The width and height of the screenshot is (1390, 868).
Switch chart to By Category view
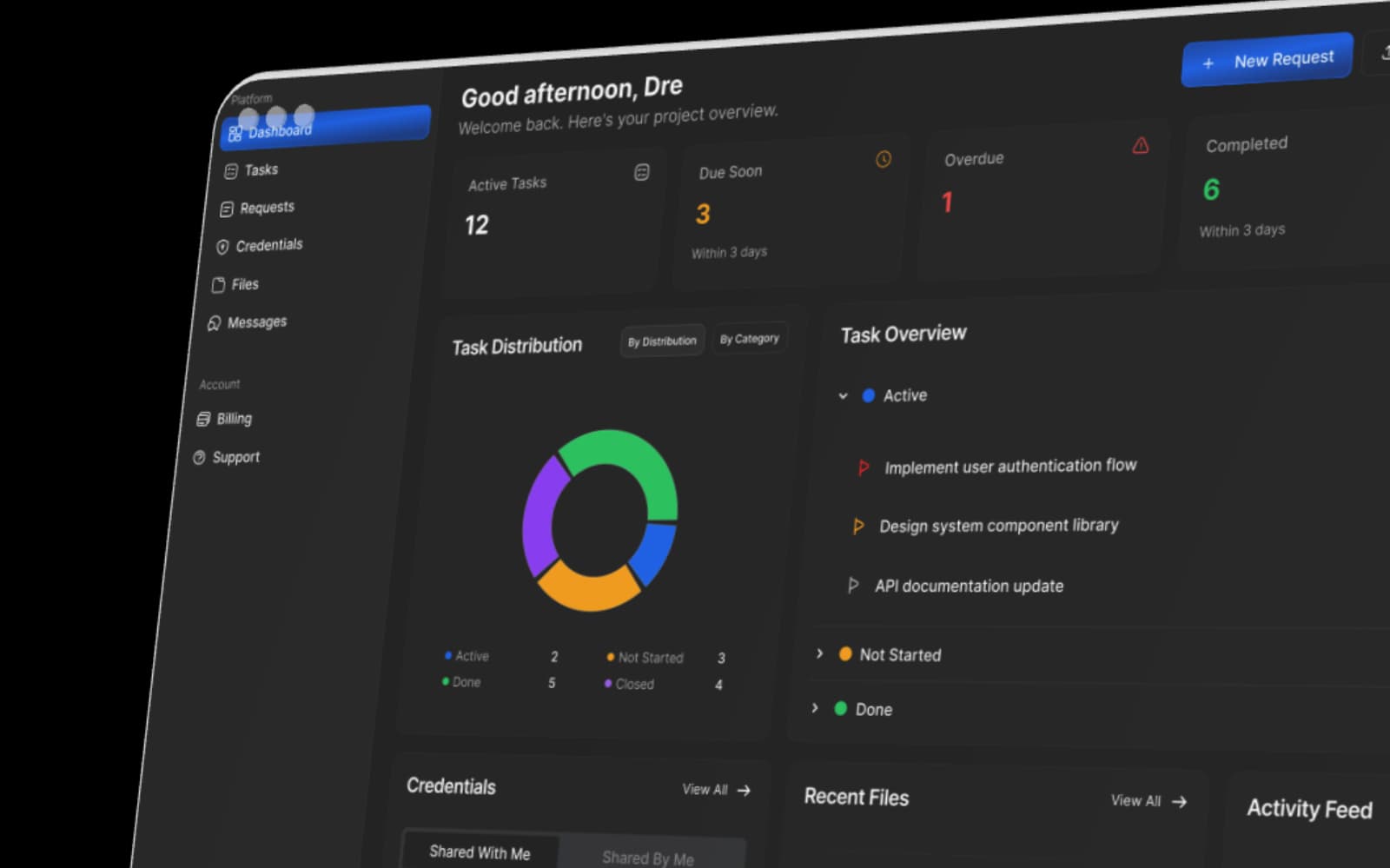click(750, 339)
